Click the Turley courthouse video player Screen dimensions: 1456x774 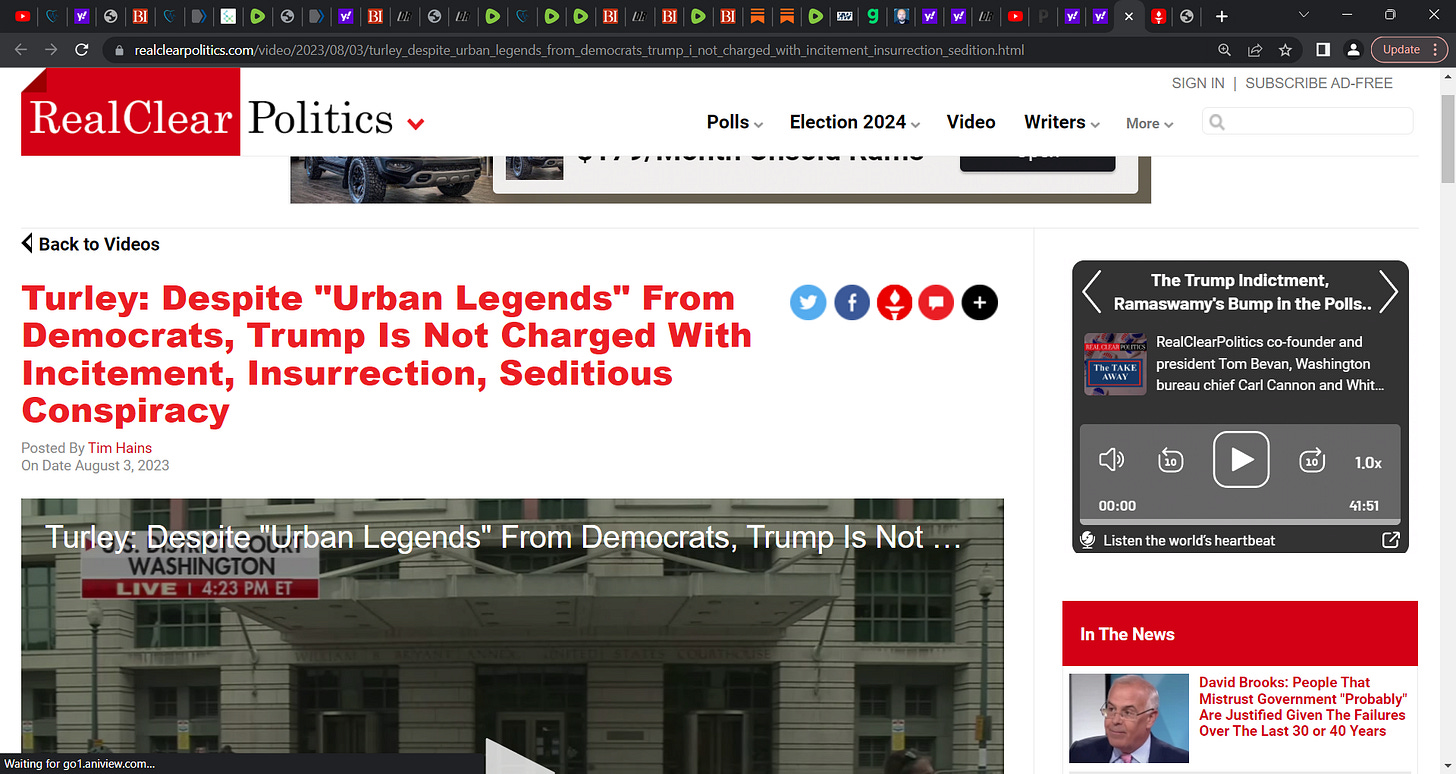(x=512, y=636)
